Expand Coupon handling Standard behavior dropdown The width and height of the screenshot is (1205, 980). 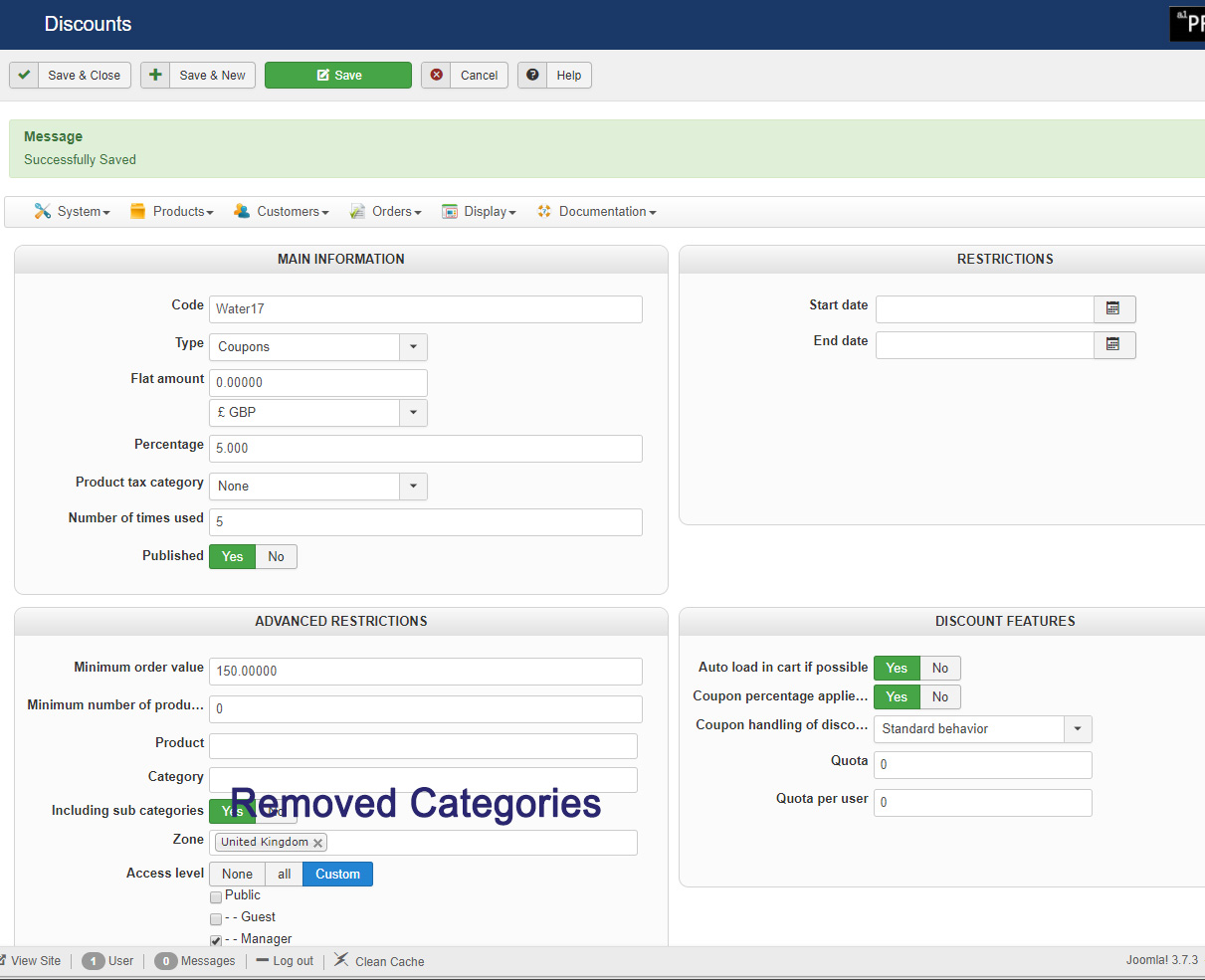point(1077,729)
